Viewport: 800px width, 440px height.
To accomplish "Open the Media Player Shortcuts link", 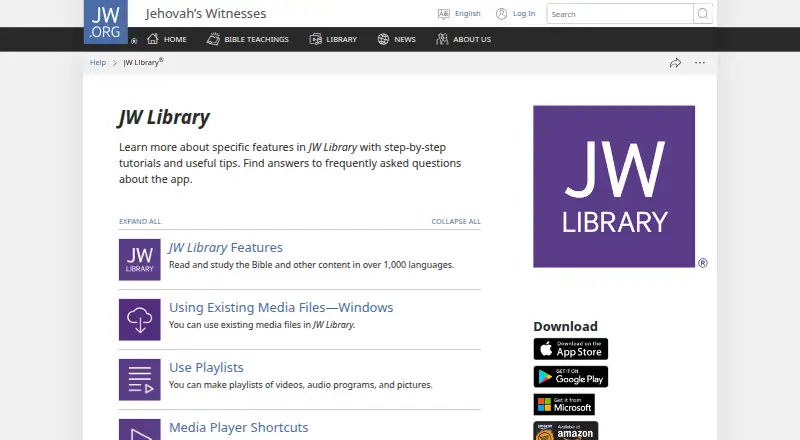I will (x=238, y=427).
